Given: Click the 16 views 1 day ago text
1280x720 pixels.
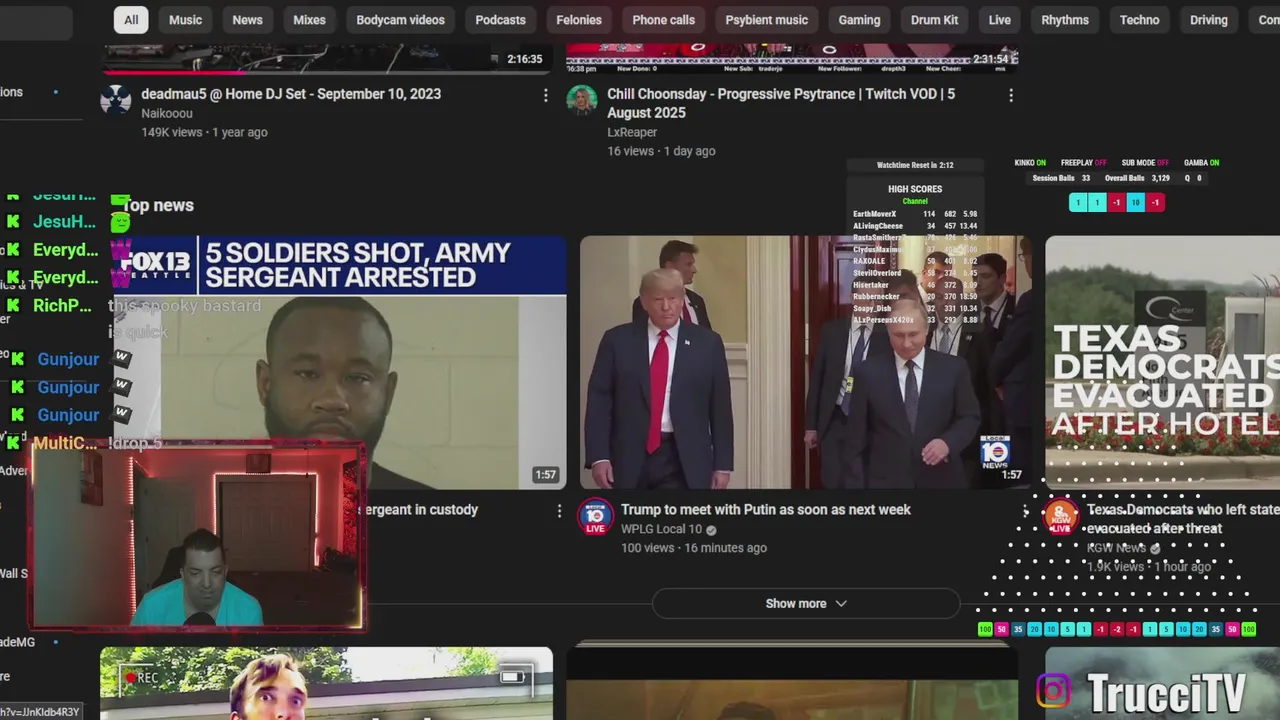Looking at the screenshot, I should click(661, 151).
